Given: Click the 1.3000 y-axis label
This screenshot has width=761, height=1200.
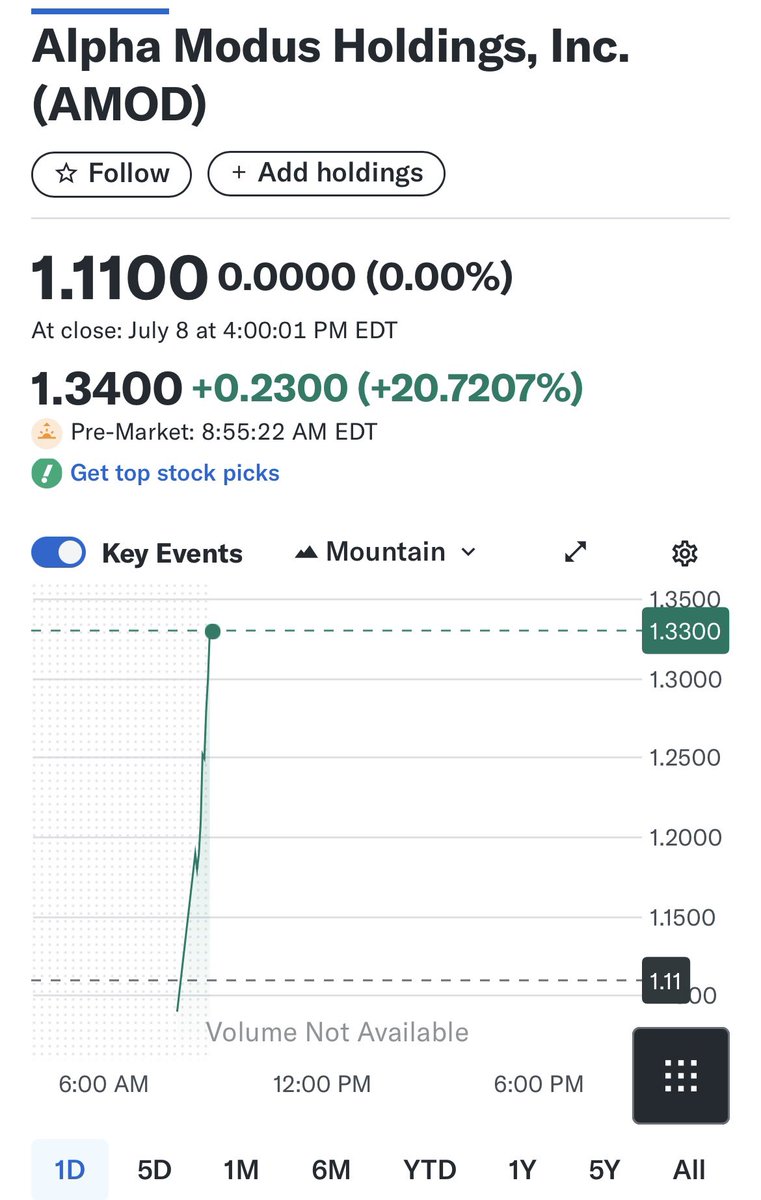Looking at the screenshot, I should (684, 679).
